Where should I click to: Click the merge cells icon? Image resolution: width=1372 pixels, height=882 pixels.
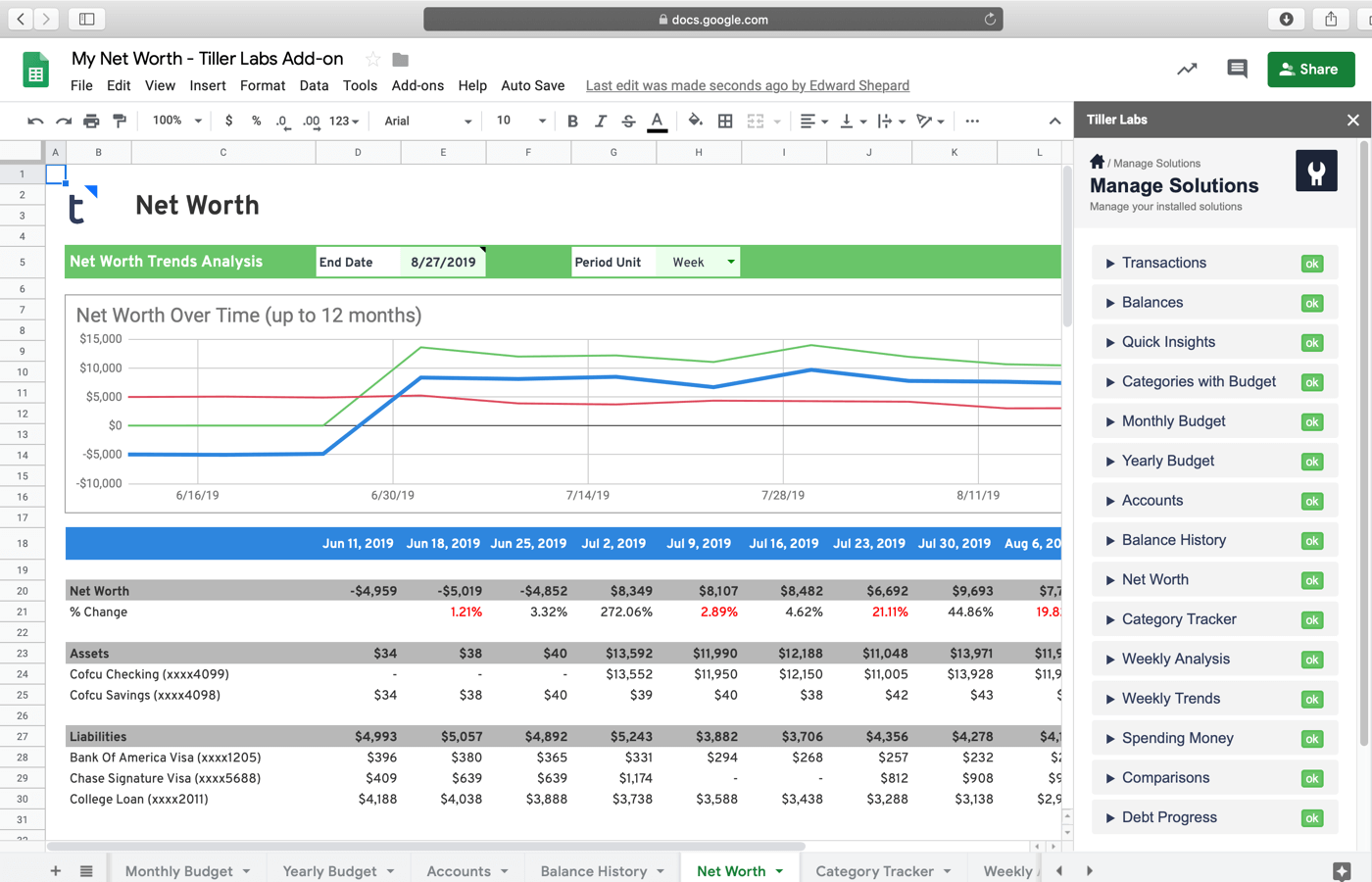coord(755,122)
